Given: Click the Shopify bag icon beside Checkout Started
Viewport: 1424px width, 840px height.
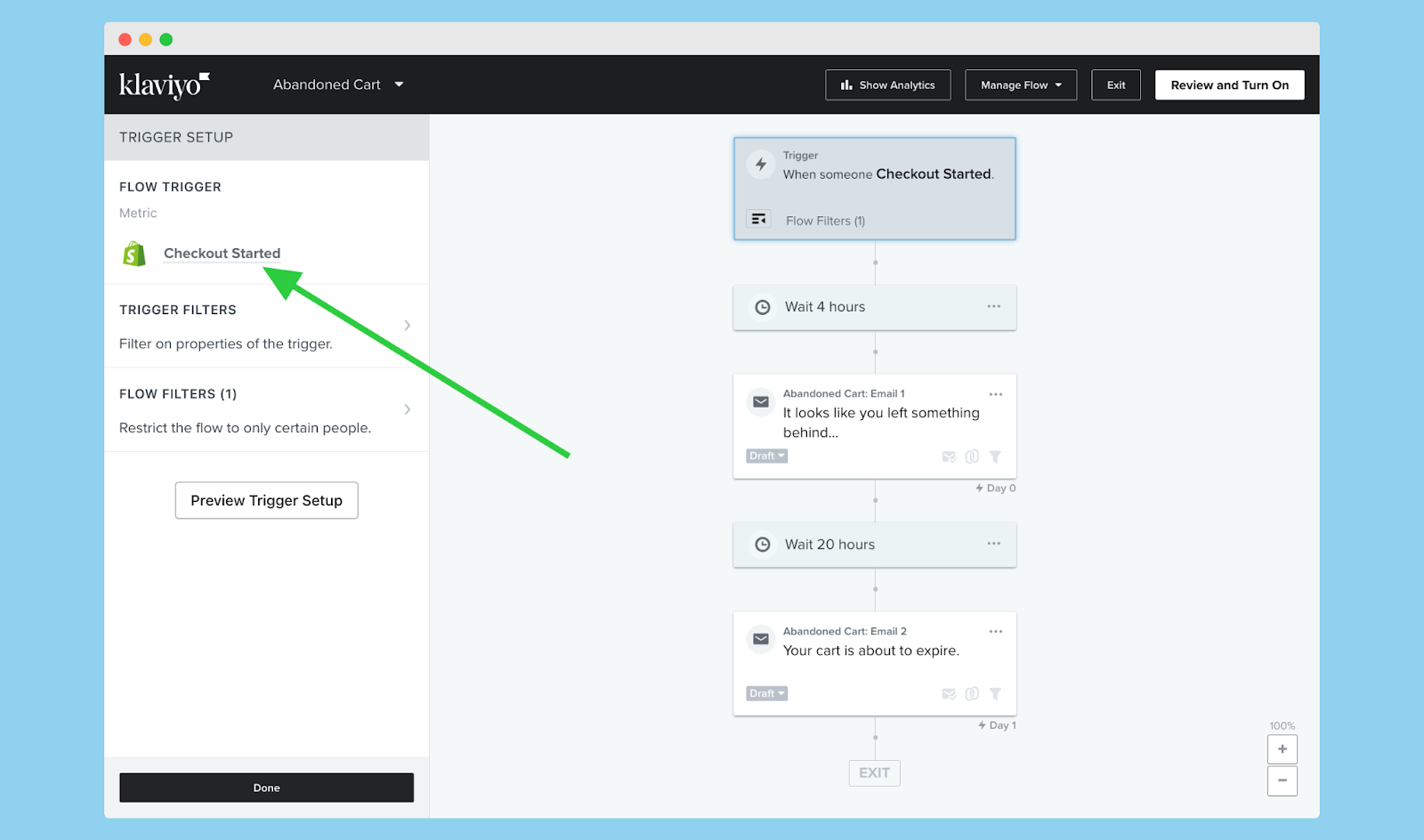Looking at the screenshot, I should [x=134, y=254].
